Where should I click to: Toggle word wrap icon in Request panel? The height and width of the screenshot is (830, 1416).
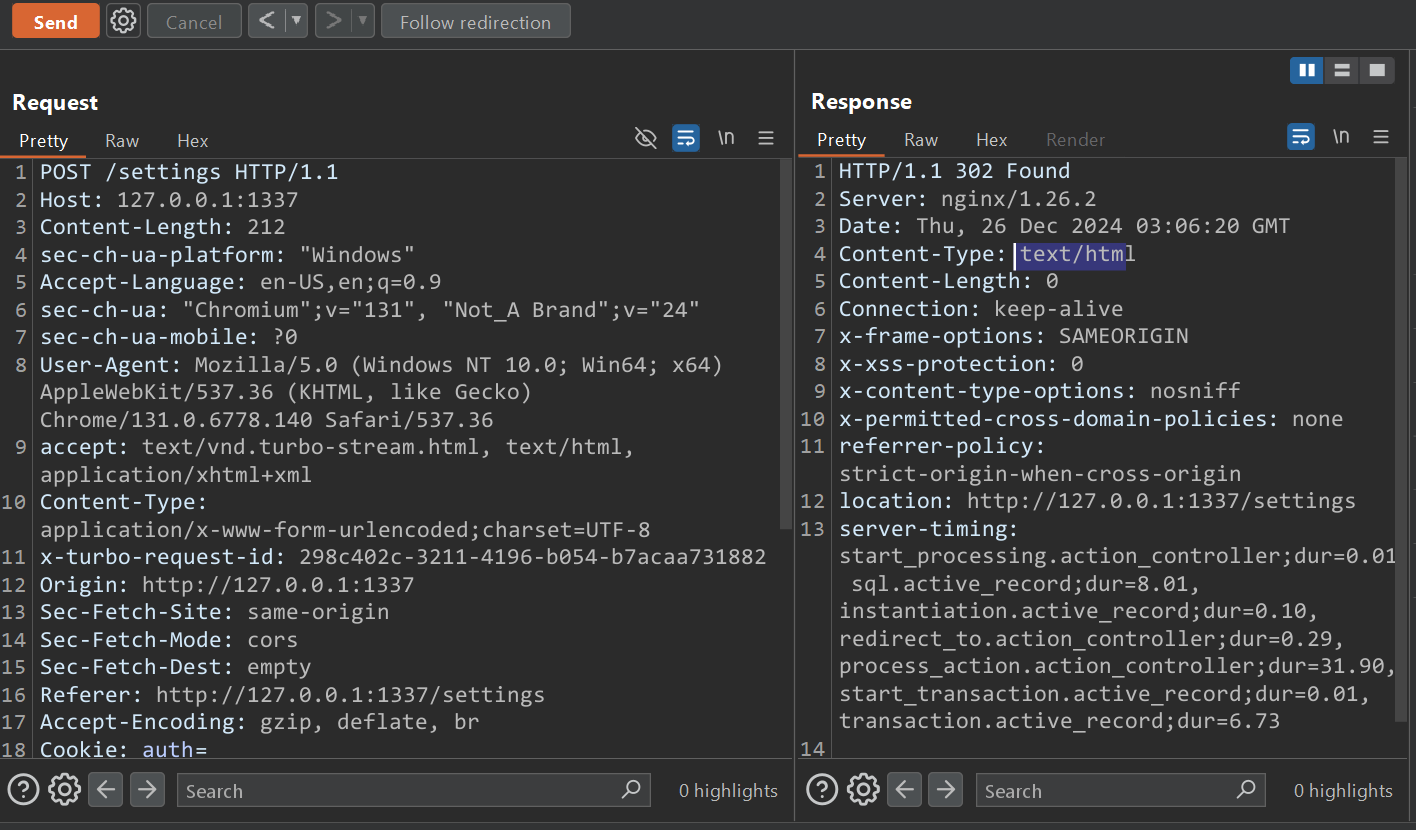coord(686,138)
